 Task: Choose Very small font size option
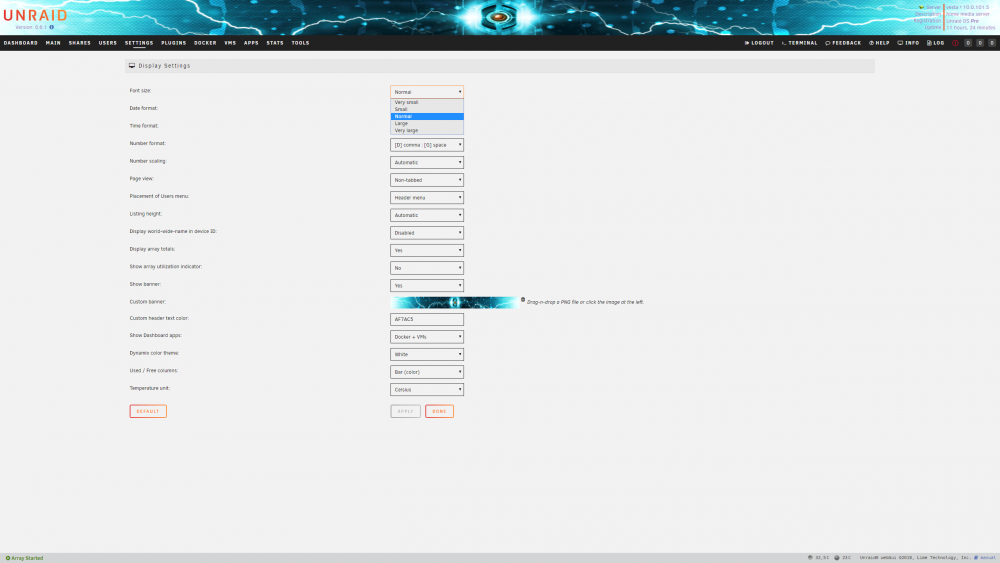[427, 102]
